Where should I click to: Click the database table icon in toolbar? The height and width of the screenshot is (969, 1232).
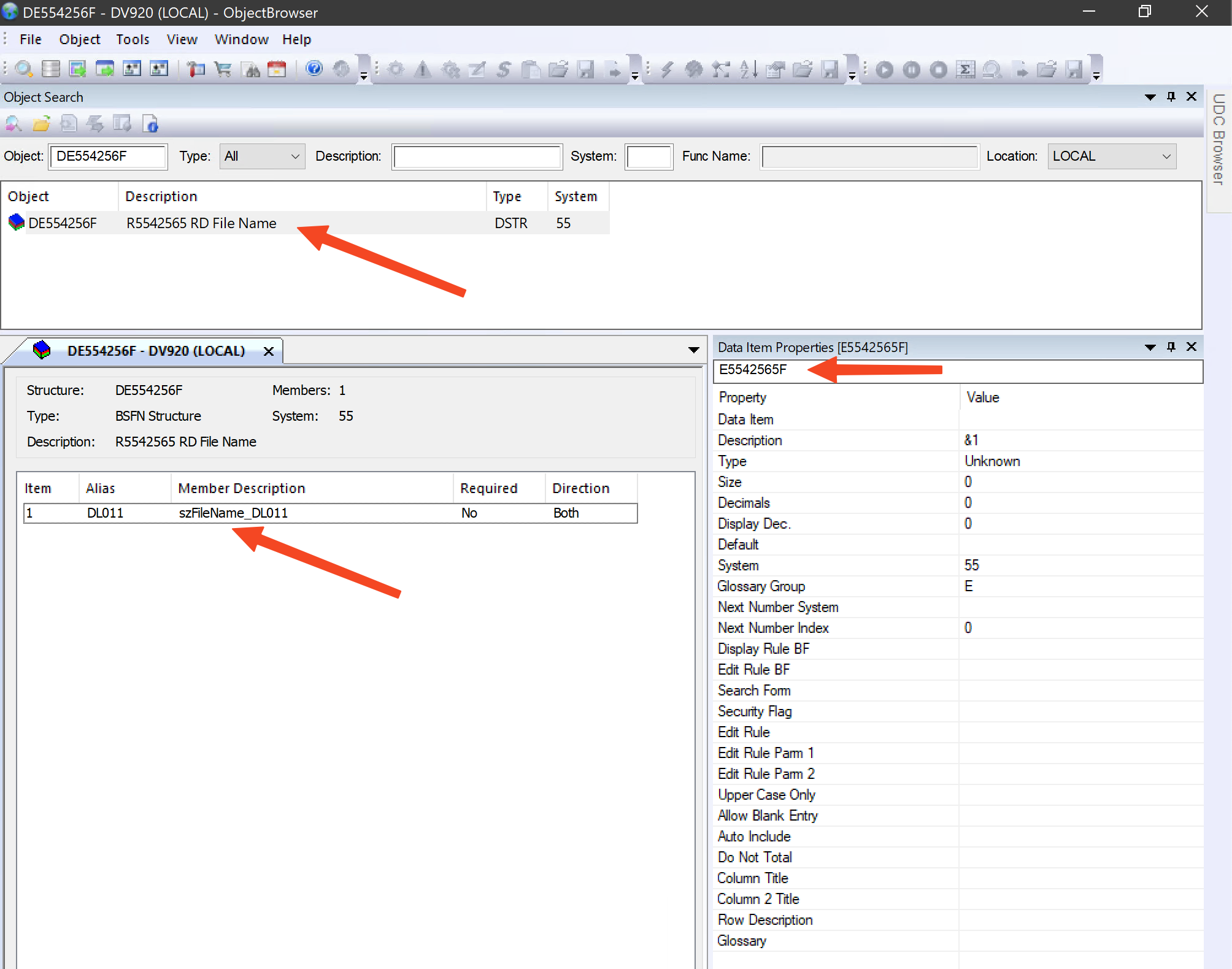pyautogui.click(x=51, y=69)
